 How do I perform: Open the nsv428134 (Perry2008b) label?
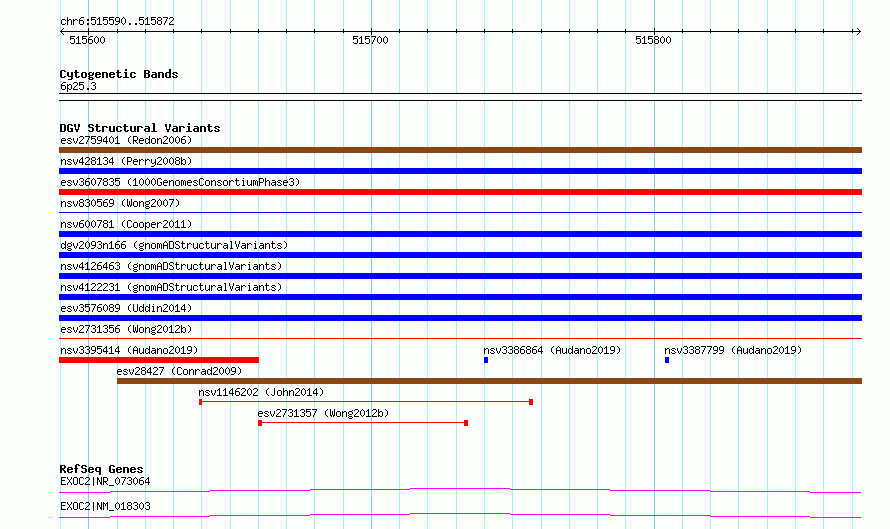tap(126, 161)
